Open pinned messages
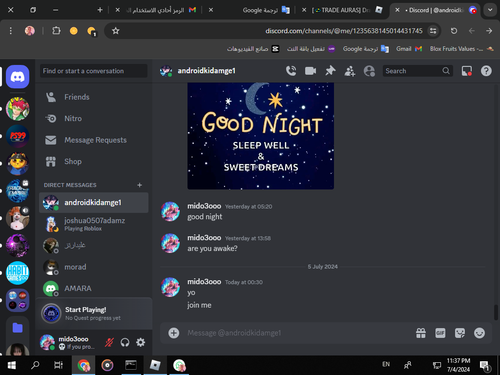 (330, 71)
